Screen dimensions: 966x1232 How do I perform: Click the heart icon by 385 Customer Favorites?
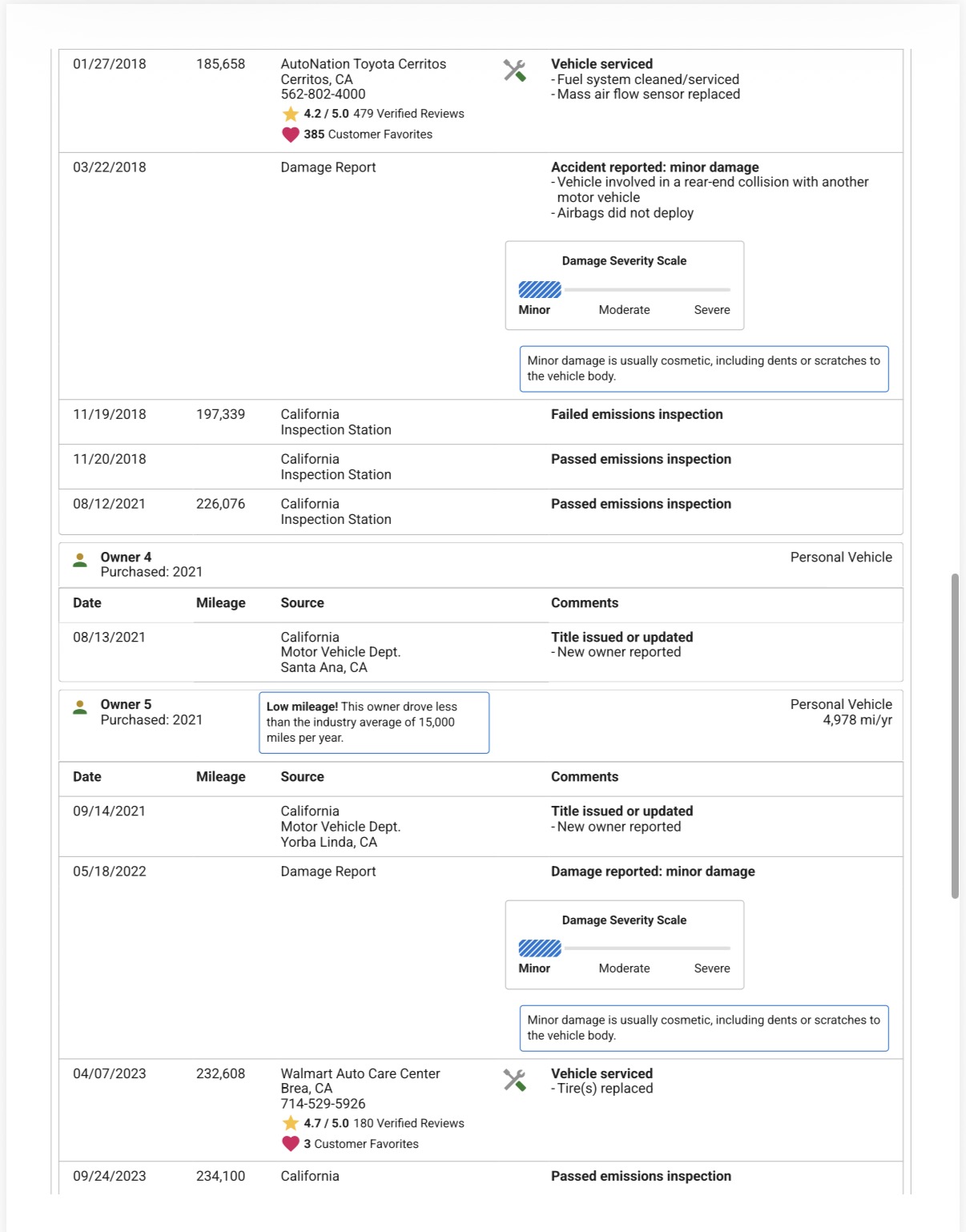tap(291, 135)
